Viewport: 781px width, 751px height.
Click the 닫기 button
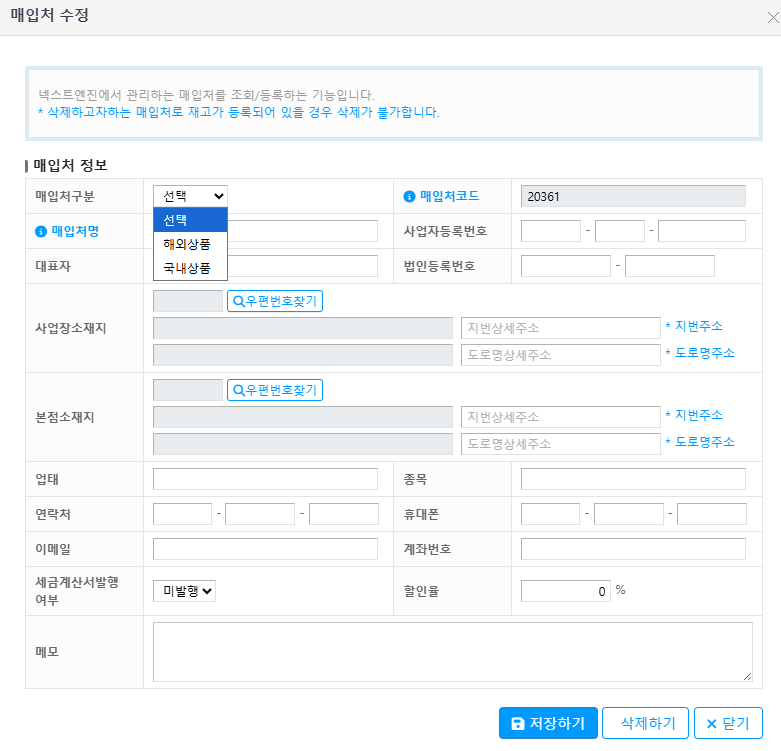(x=728, y=723)
